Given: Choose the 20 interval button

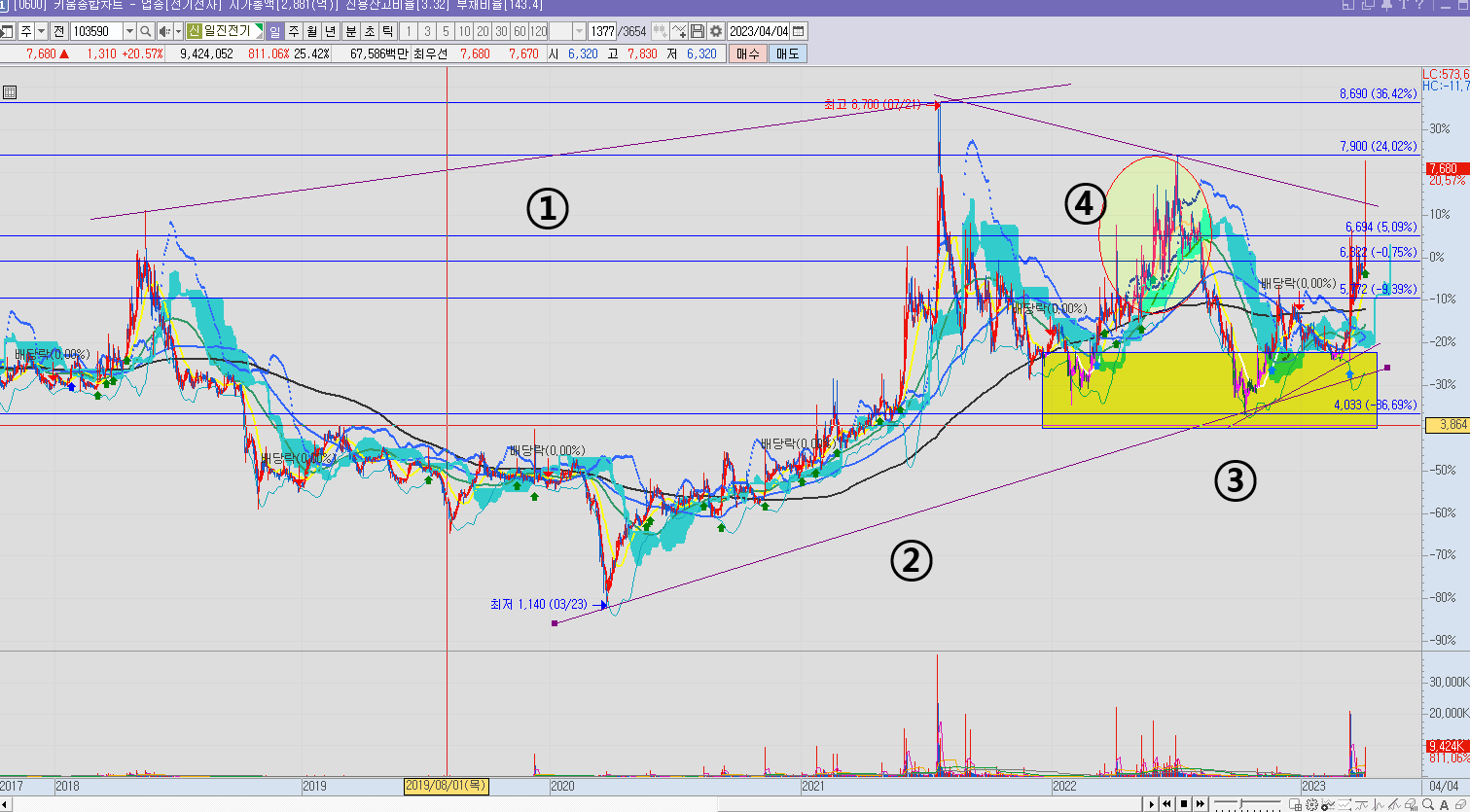Looking at the screenshot, I should pyautogui.click(x=483, y=31).
